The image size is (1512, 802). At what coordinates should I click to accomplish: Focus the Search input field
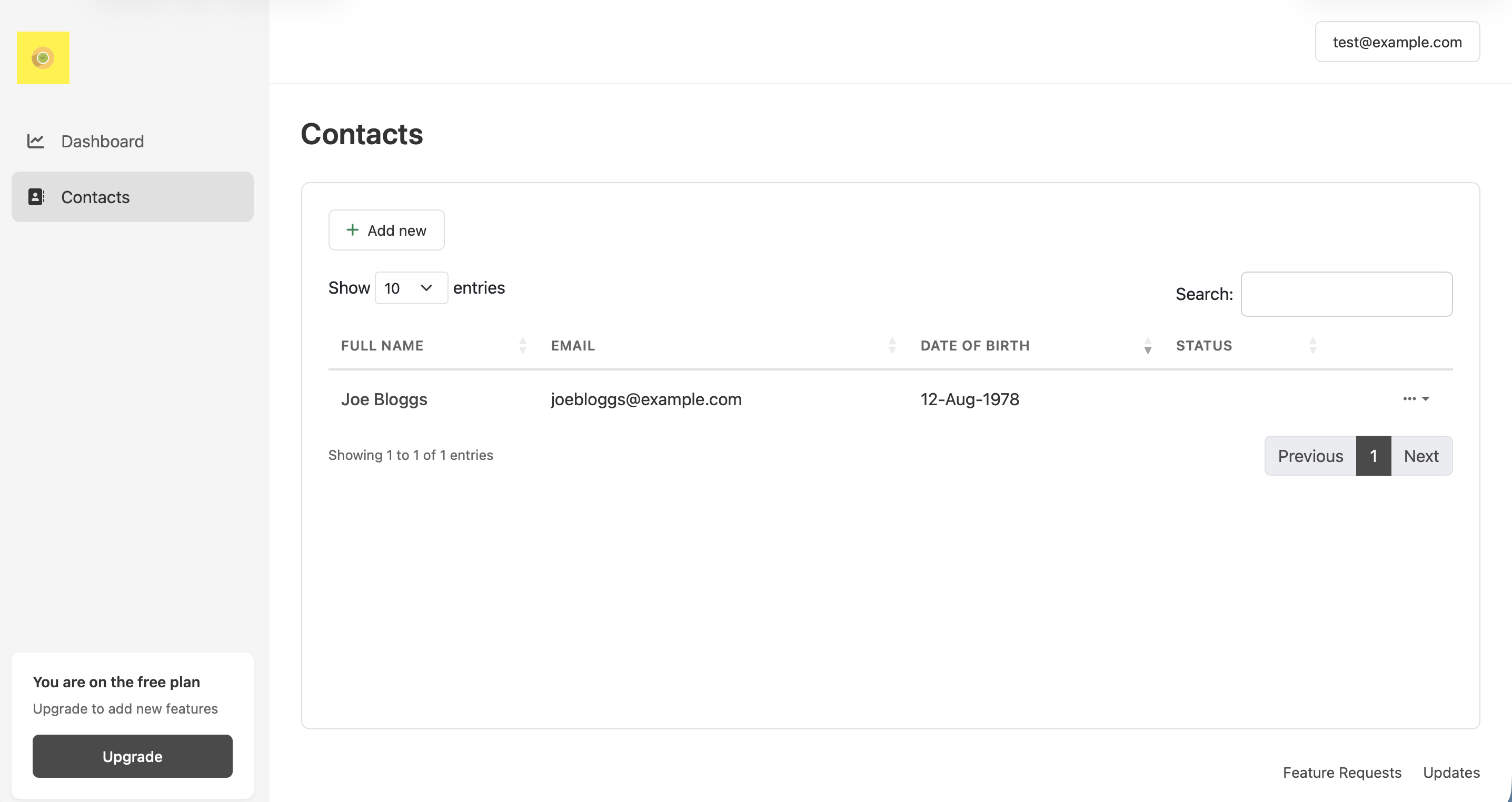(1346, 294)
